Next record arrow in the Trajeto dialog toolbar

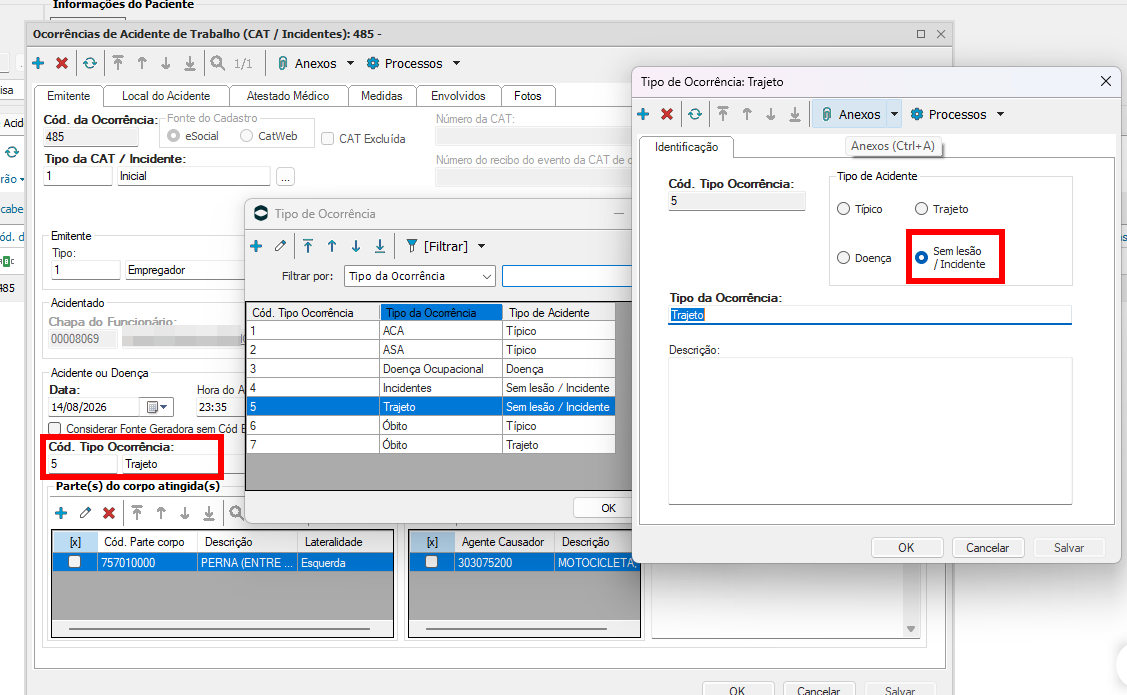point(771,114)
